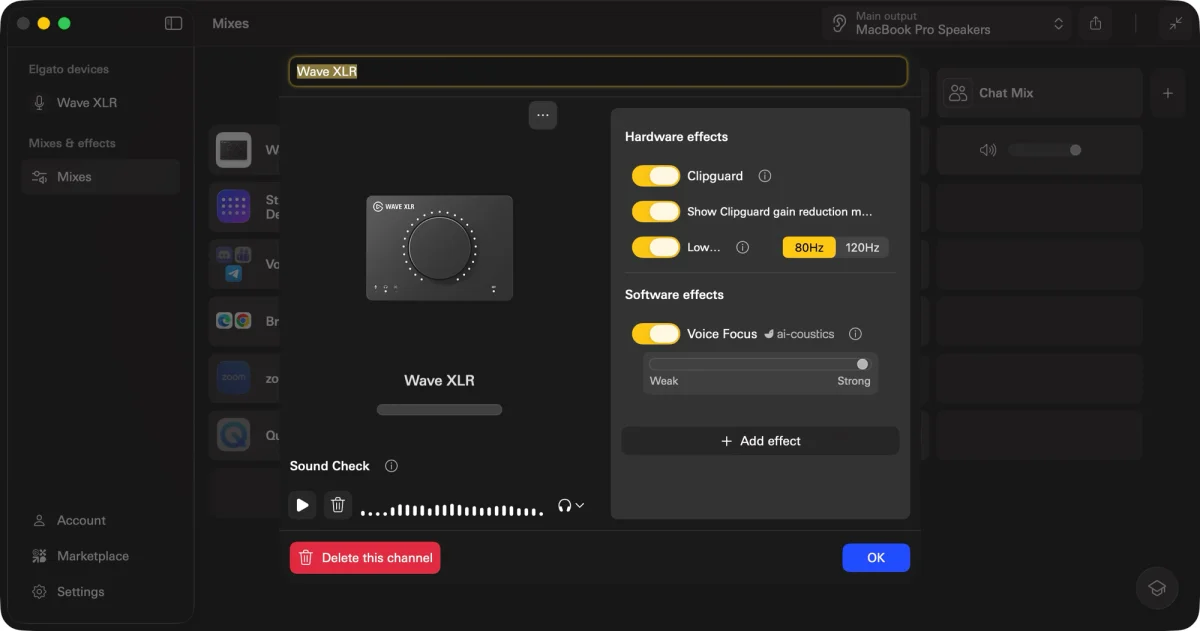This screenshot has height=631, width=1200.
Task: Click the Zoom channel icon
Action: coord(234,378)
